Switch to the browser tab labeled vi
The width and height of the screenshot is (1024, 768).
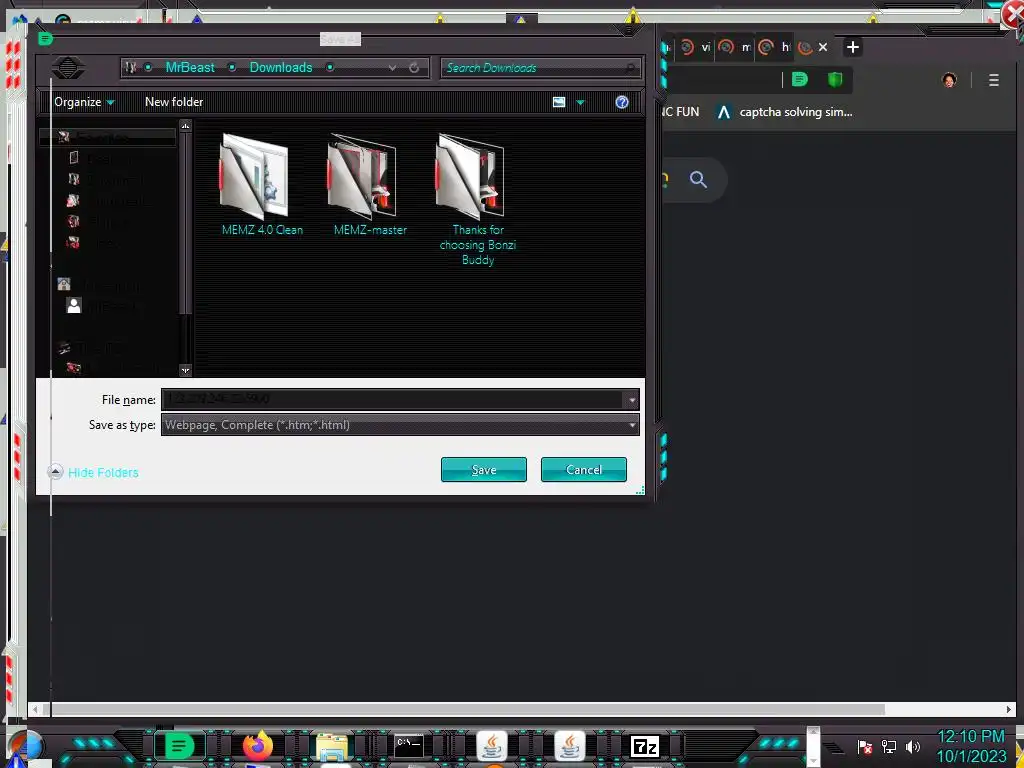pyautogui.click(x=696, y=47)
